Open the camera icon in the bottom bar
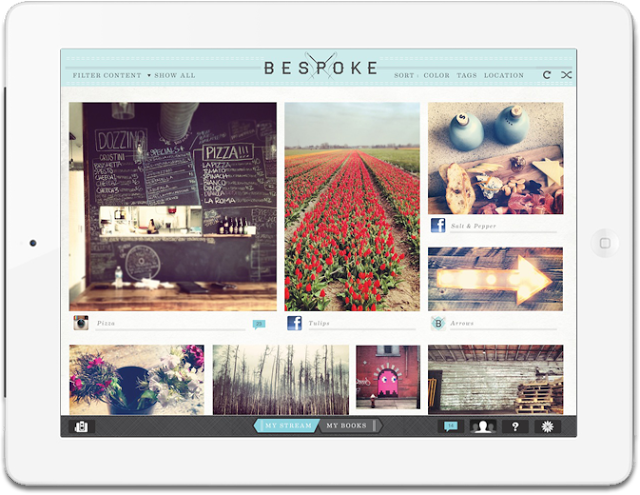640x495 pixels. click(x=81, y=427)
